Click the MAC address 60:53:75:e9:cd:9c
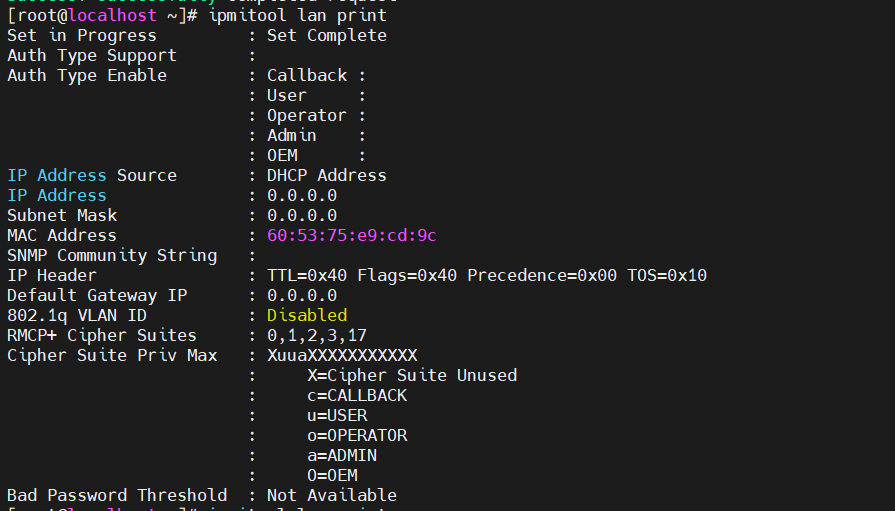 [351, 236]
